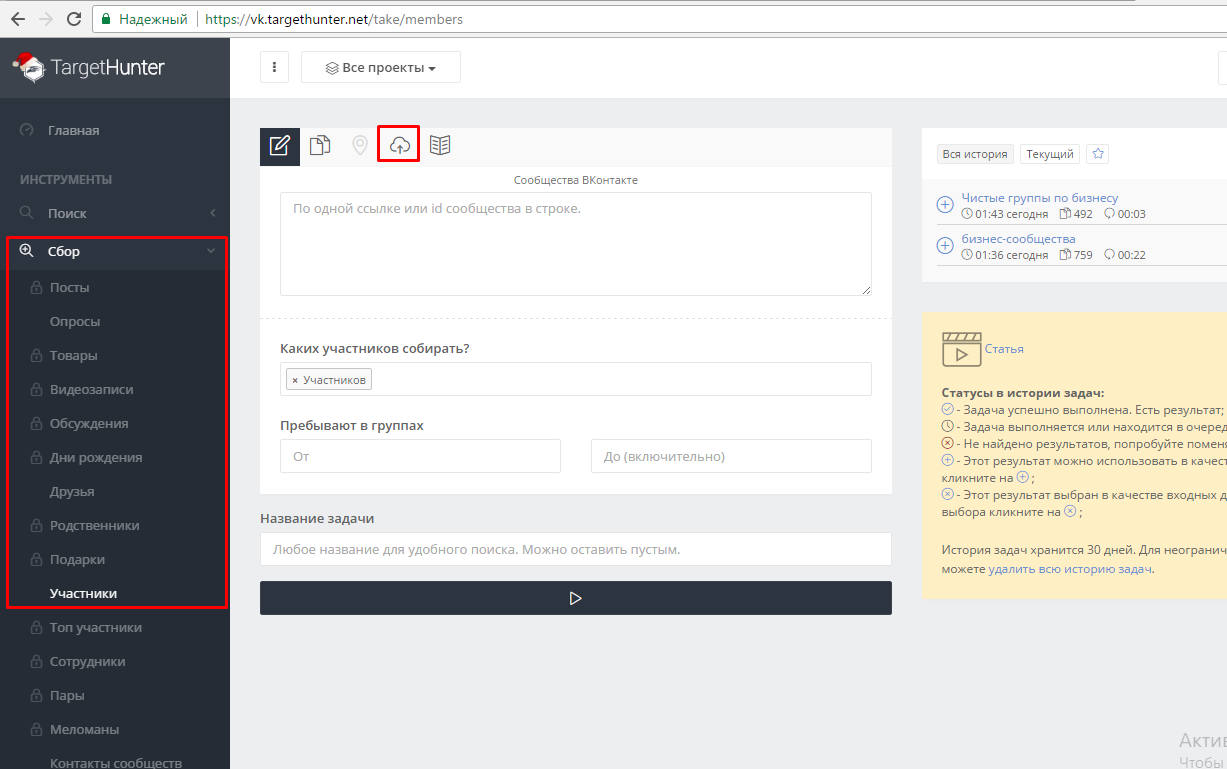Open Друзья in the sidebar
Image resolution: width=1227 pixels, height=769 pixels.
pyautogui.click(x=72, y=492)
